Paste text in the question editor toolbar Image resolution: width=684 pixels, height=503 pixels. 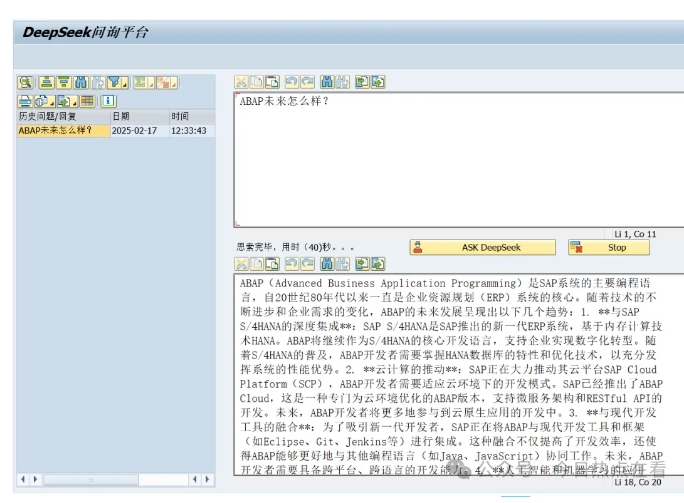[x=272, y=82]
